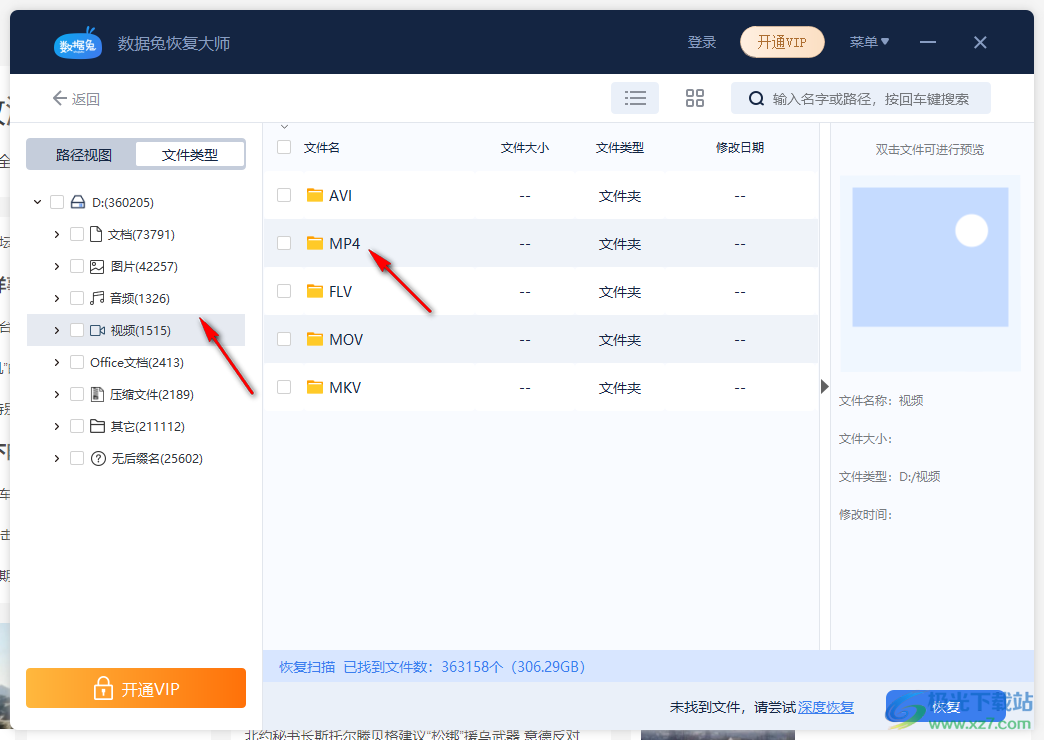
Task: Select the list view icon
Action: (x=635, y=97)
